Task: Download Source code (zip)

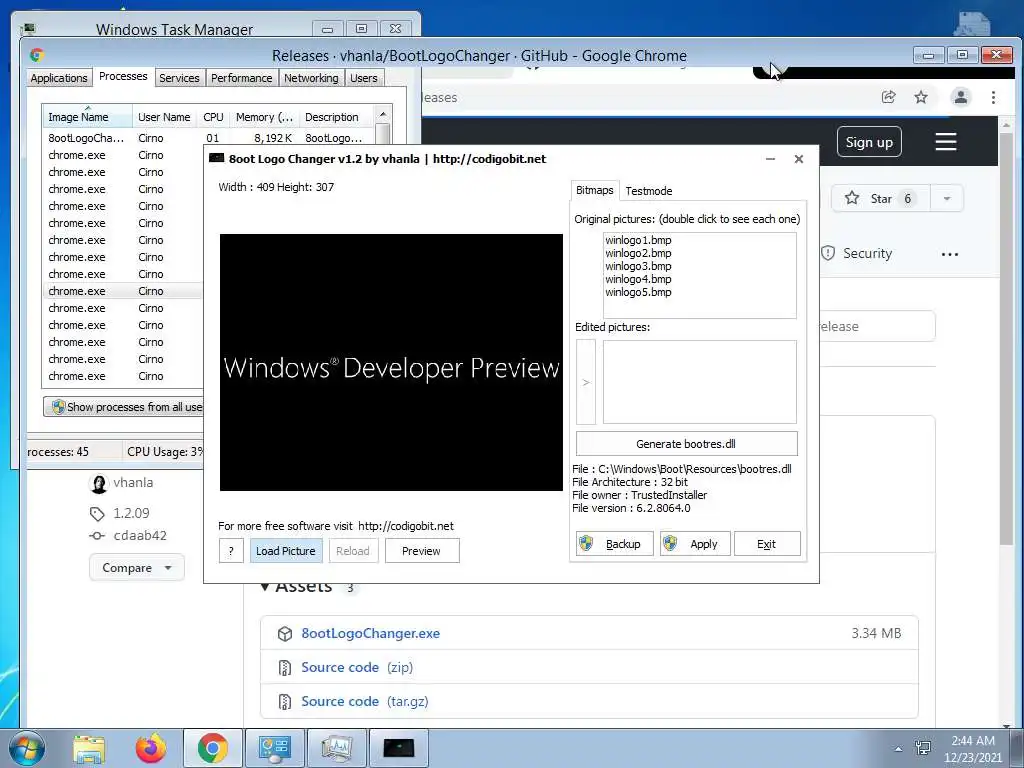Action: pos(357,667)
